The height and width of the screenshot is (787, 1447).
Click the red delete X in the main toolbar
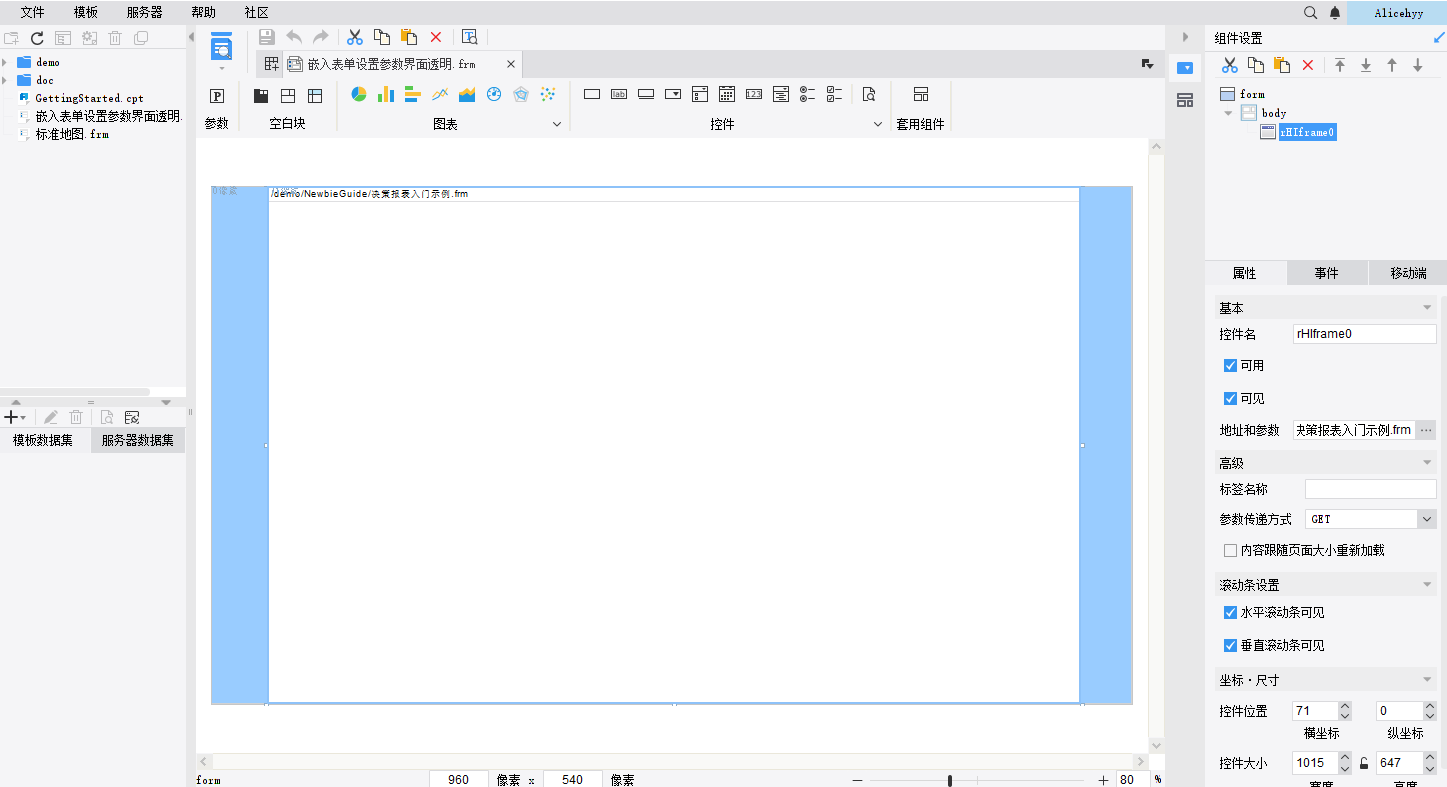click(x=436, y=37)
